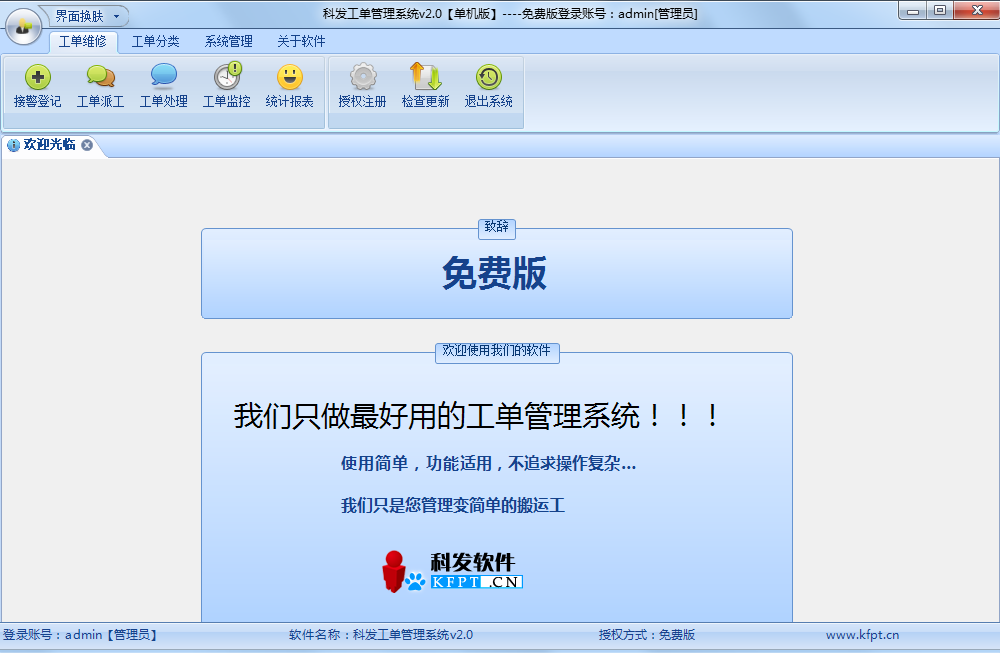1000x653 pixels.
Task: Click the 欢迎使用我们的软件 group label
Action: coord(497,351)
